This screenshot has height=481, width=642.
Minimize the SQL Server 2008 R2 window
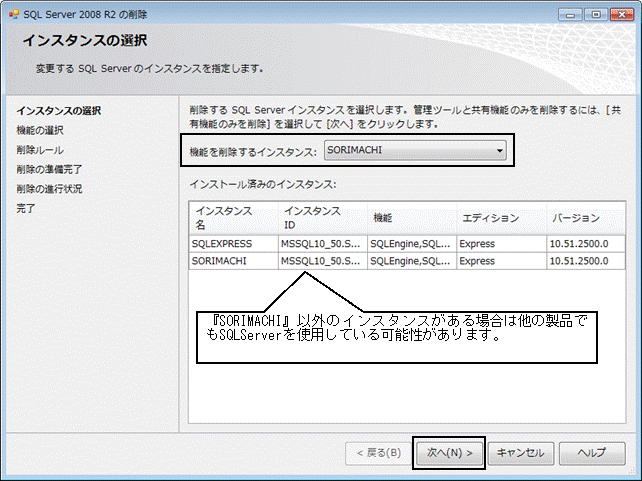tap(570, 15)
